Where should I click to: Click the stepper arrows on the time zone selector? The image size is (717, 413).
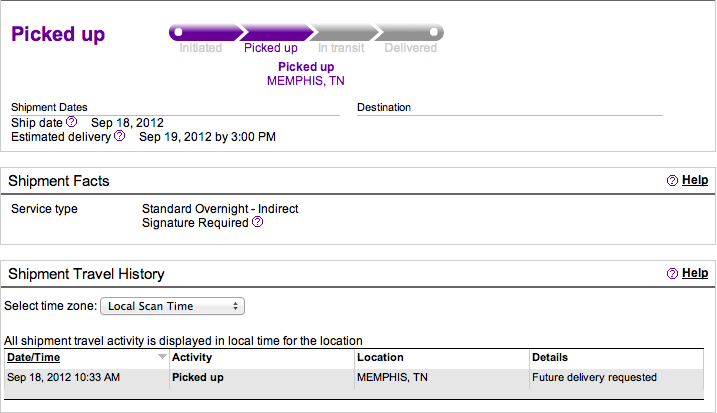(x=235, y=306)
